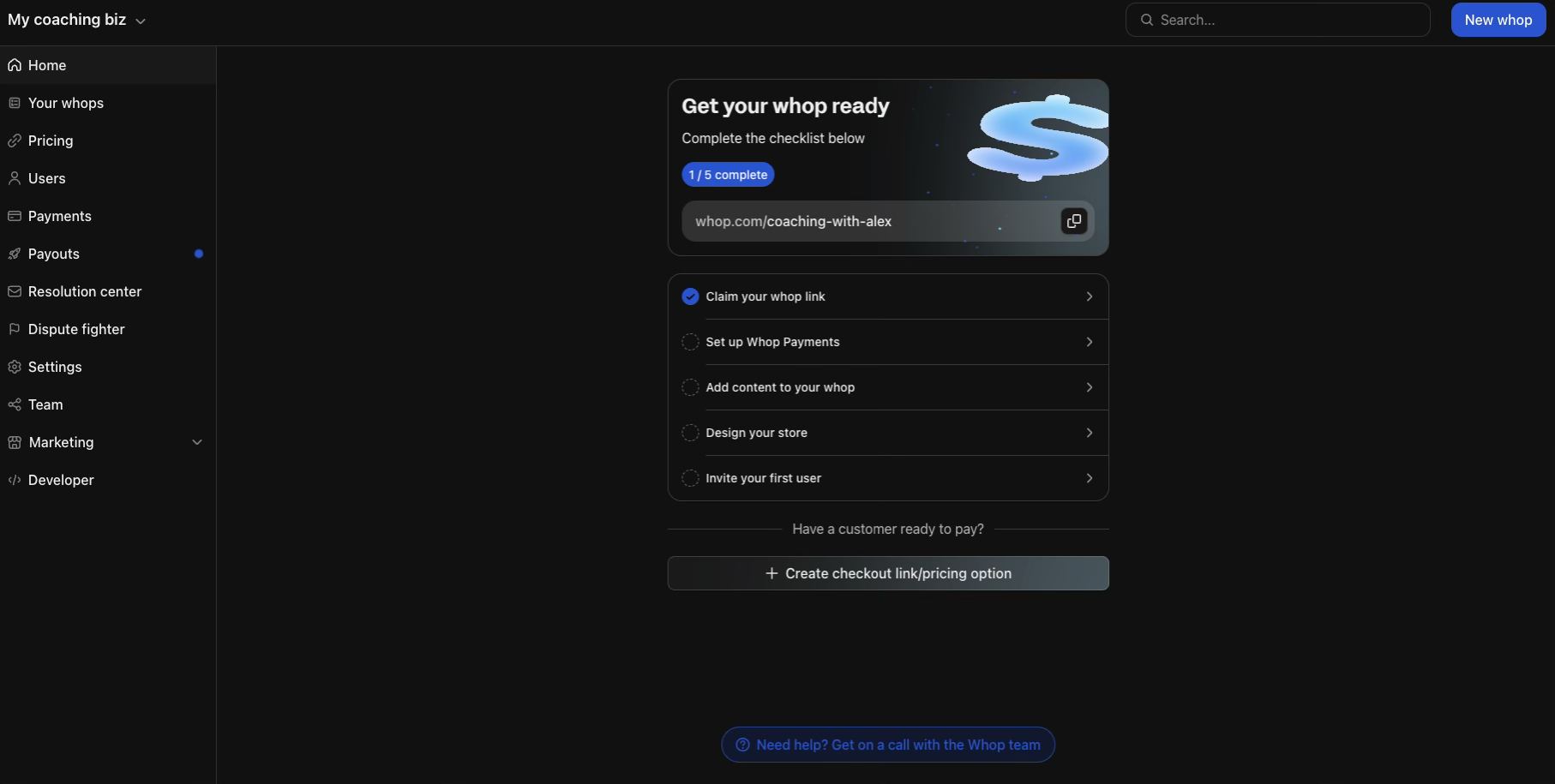Click the Settings gear icon
Image resolution: width=1555 pixels, height=784 pixels.
point(15,367)
